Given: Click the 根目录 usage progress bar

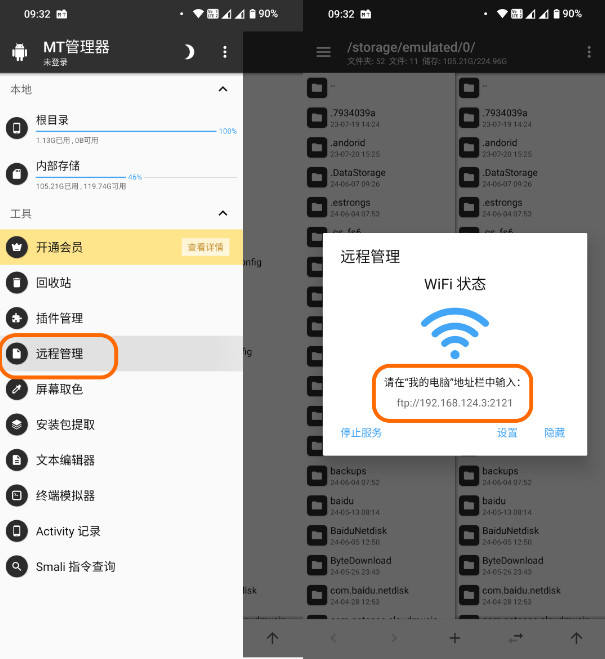Looking at the screenshot, I should click(126, 131).
